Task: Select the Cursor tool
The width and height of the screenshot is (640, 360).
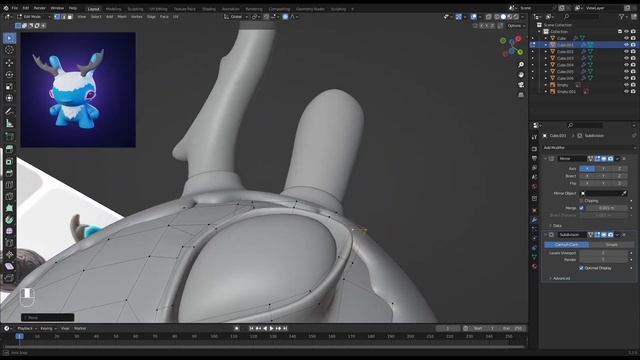Action: coord(9,50)
